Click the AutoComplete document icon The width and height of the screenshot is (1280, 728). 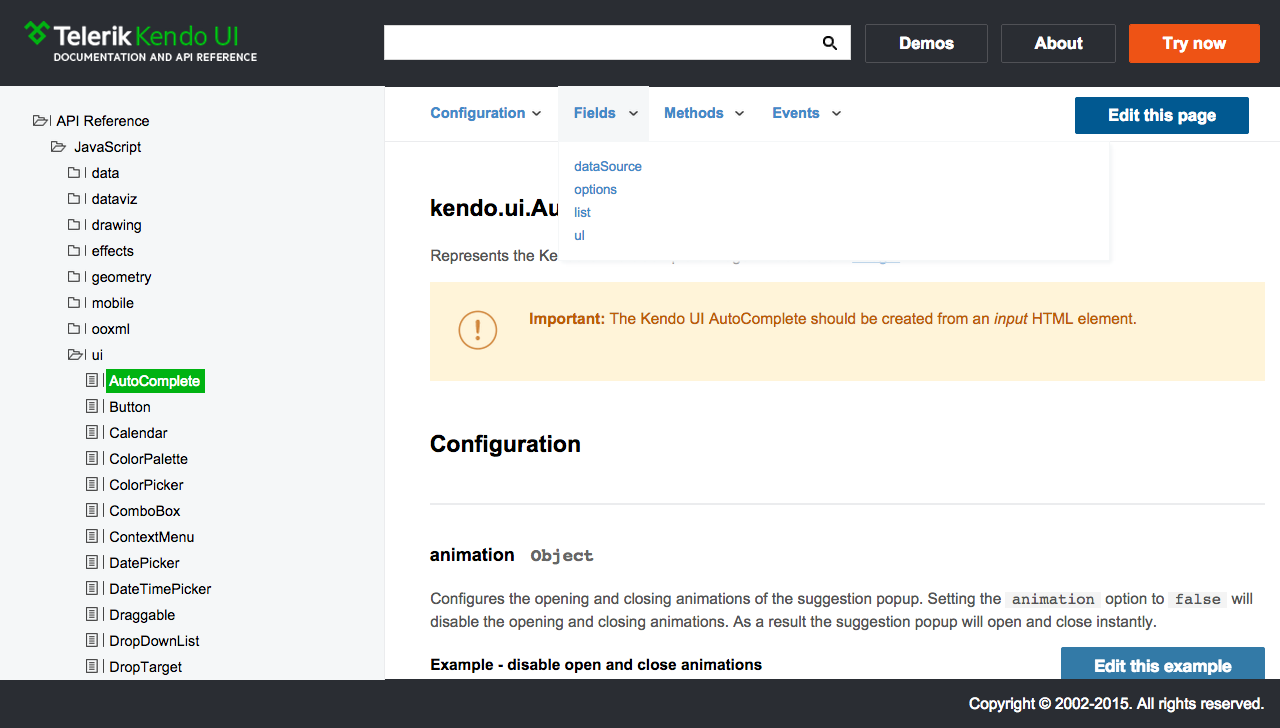click(x=92, y=381)
